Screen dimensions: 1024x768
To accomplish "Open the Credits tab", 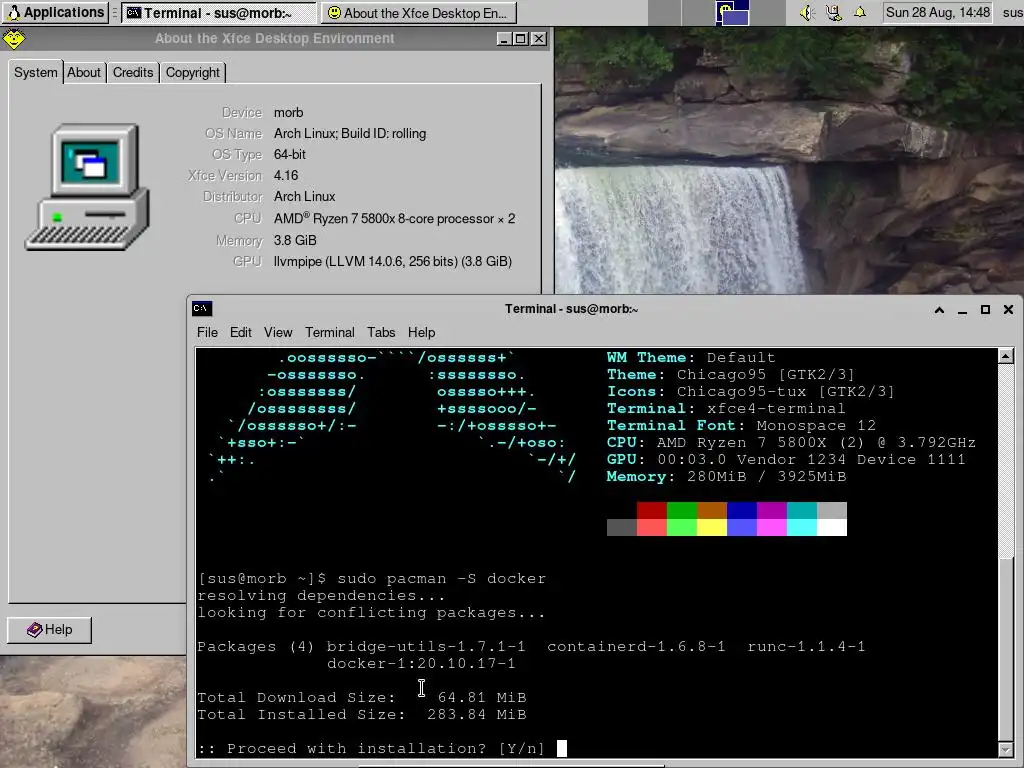I will [x=133, y=72].
